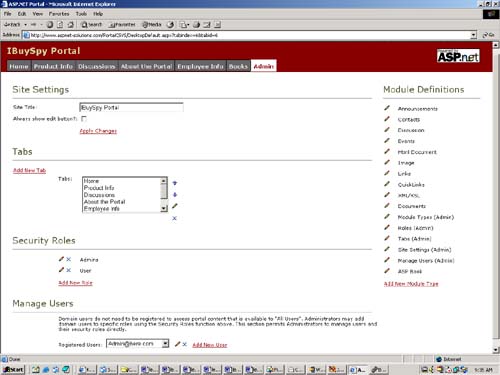The width and height of the screenshot is (500, 375).
Task: Click the Site Title input field
Action: (131, 107)
